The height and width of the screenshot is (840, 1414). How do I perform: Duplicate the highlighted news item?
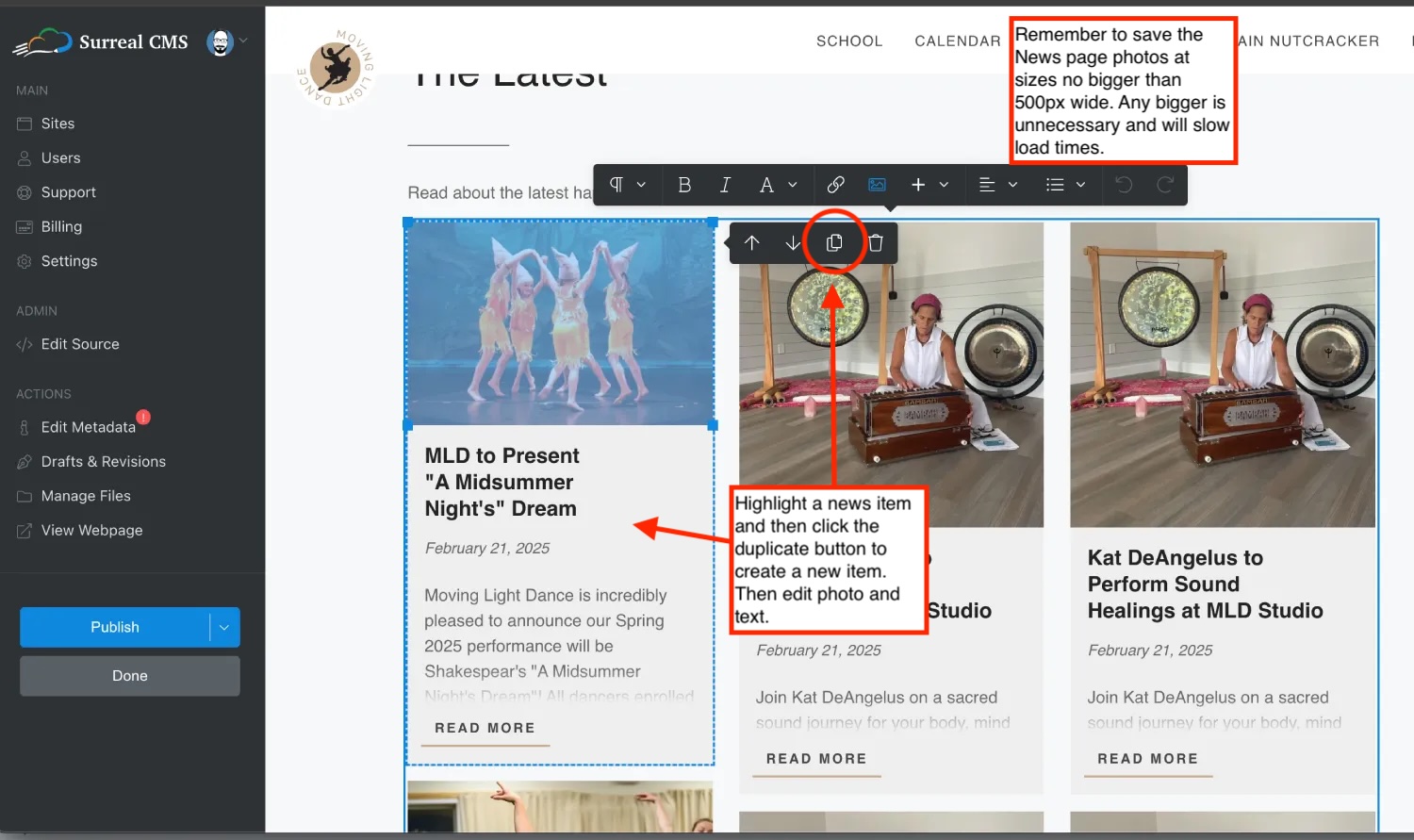(834, 243)
